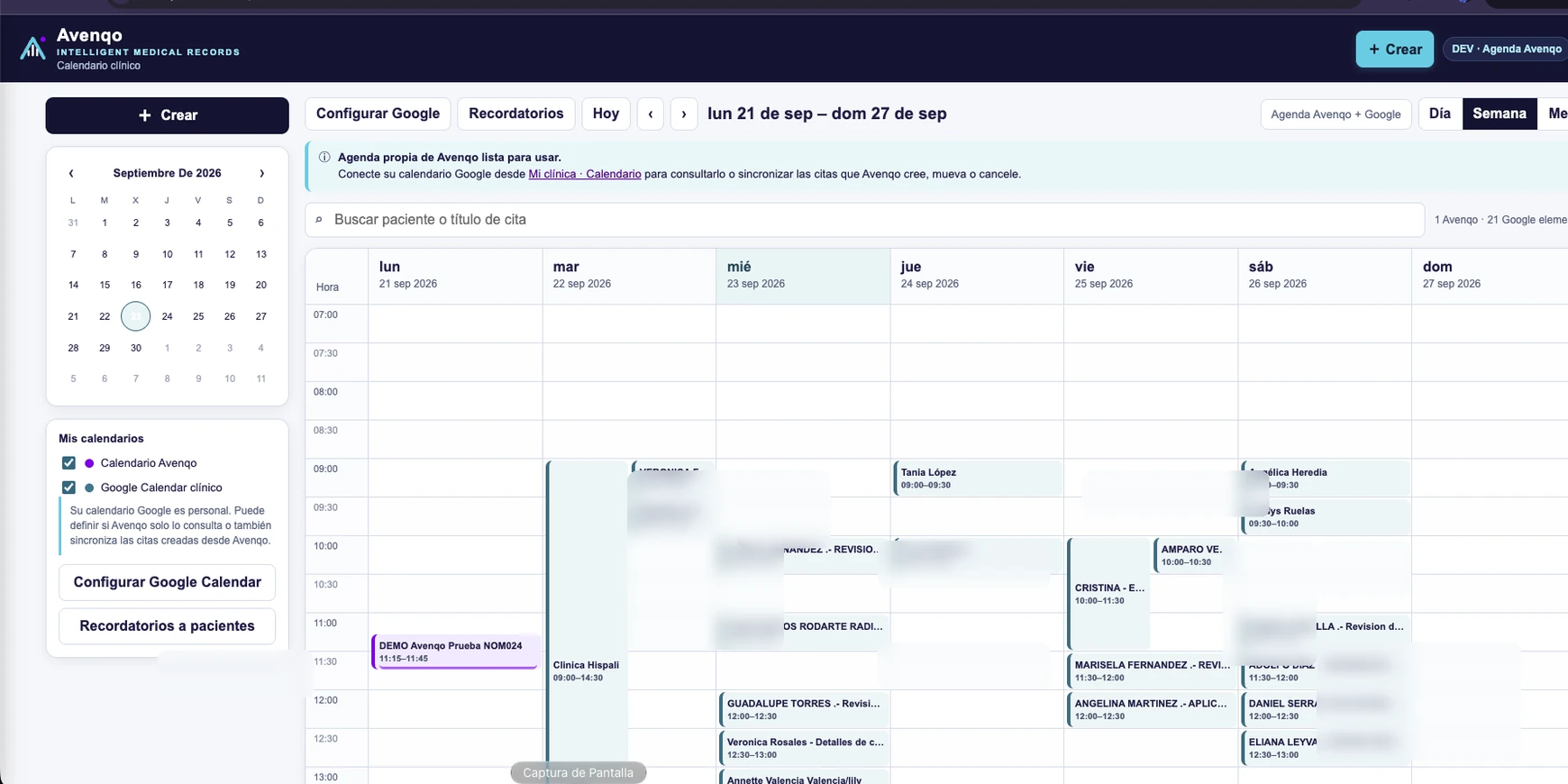Open the ANGELINA MARTINEZ appointment
Image resolution: width=1568 pixels, height=784 pixels.
pyautogui.click(x=1152, y=709)
